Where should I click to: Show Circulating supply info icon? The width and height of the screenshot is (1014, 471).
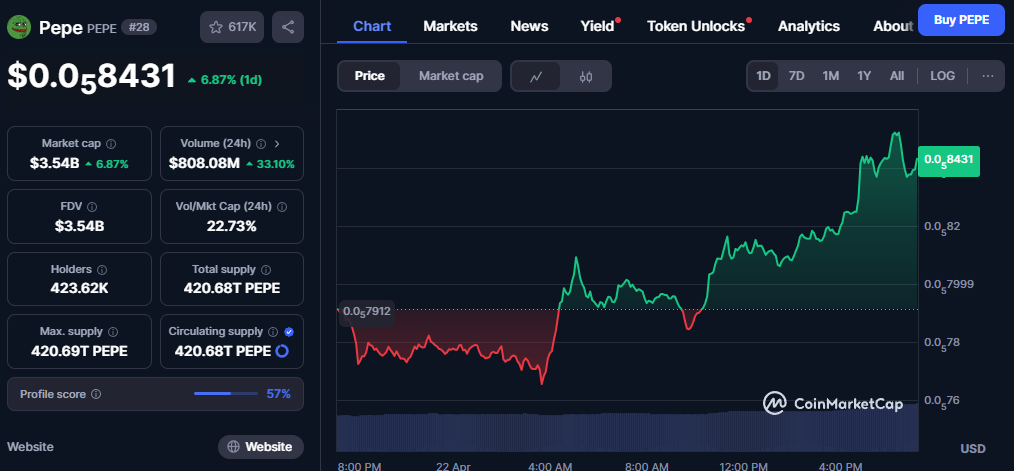[x=274, y=331]
